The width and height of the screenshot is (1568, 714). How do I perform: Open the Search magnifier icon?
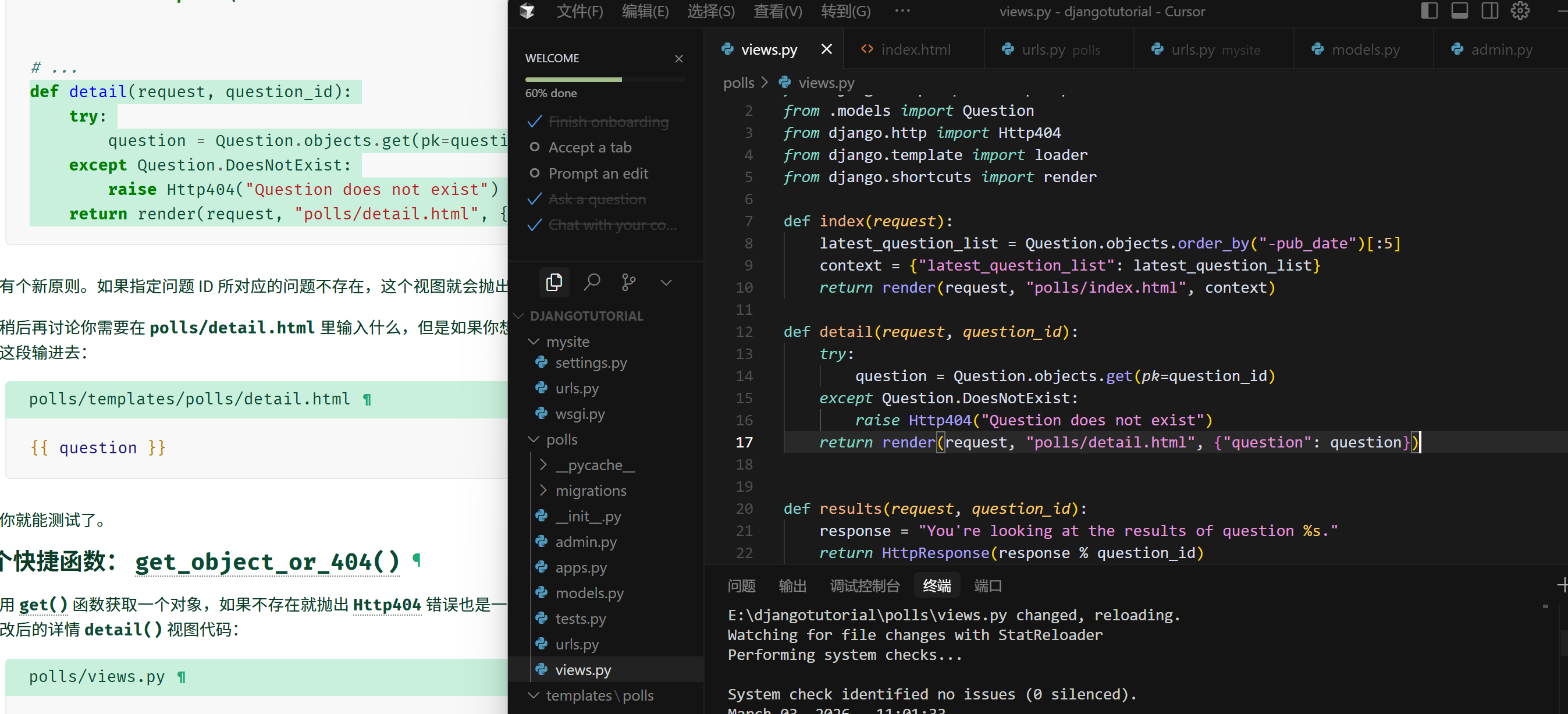click(592, 282)
